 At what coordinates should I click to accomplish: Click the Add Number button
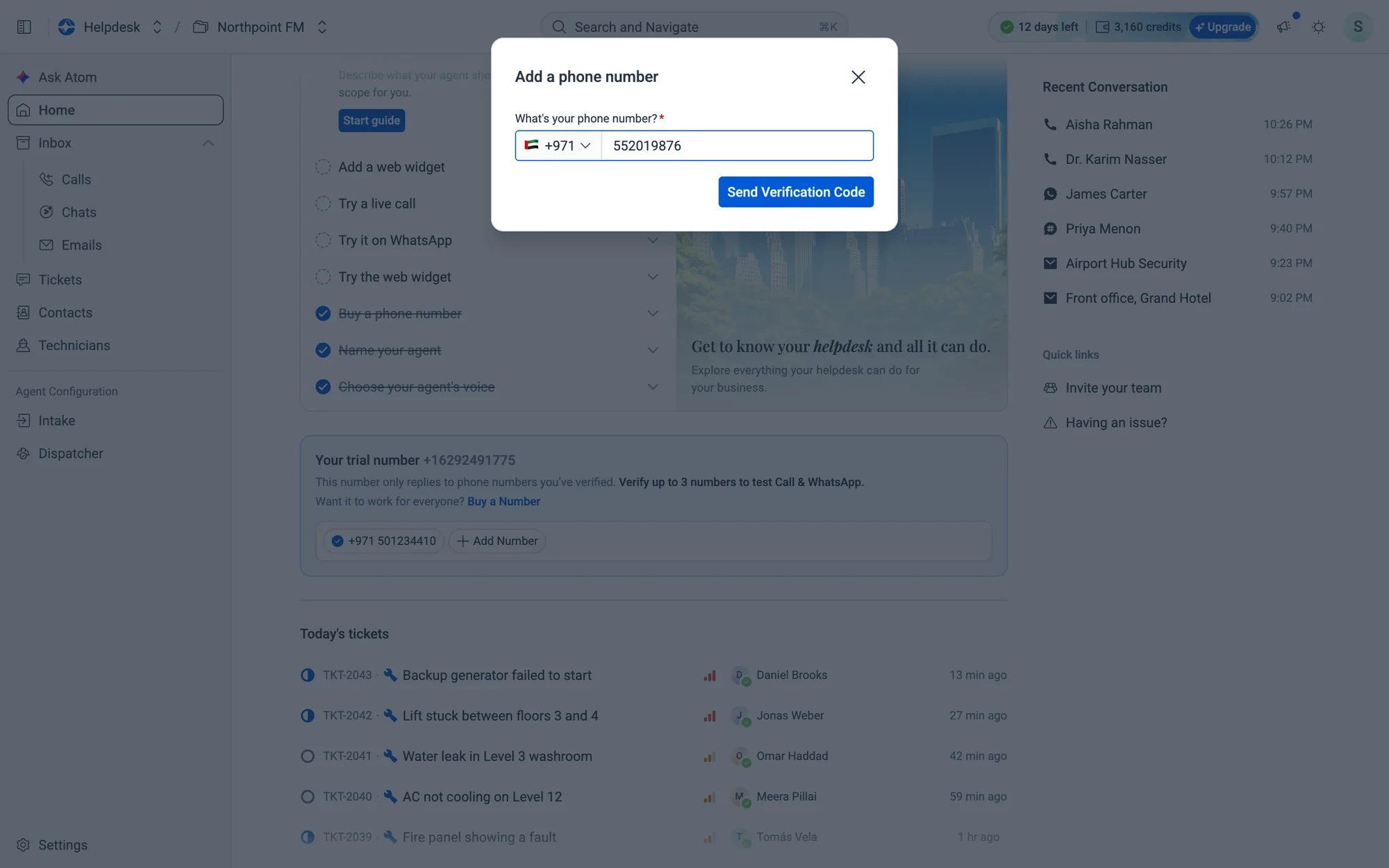click(497, 541)
